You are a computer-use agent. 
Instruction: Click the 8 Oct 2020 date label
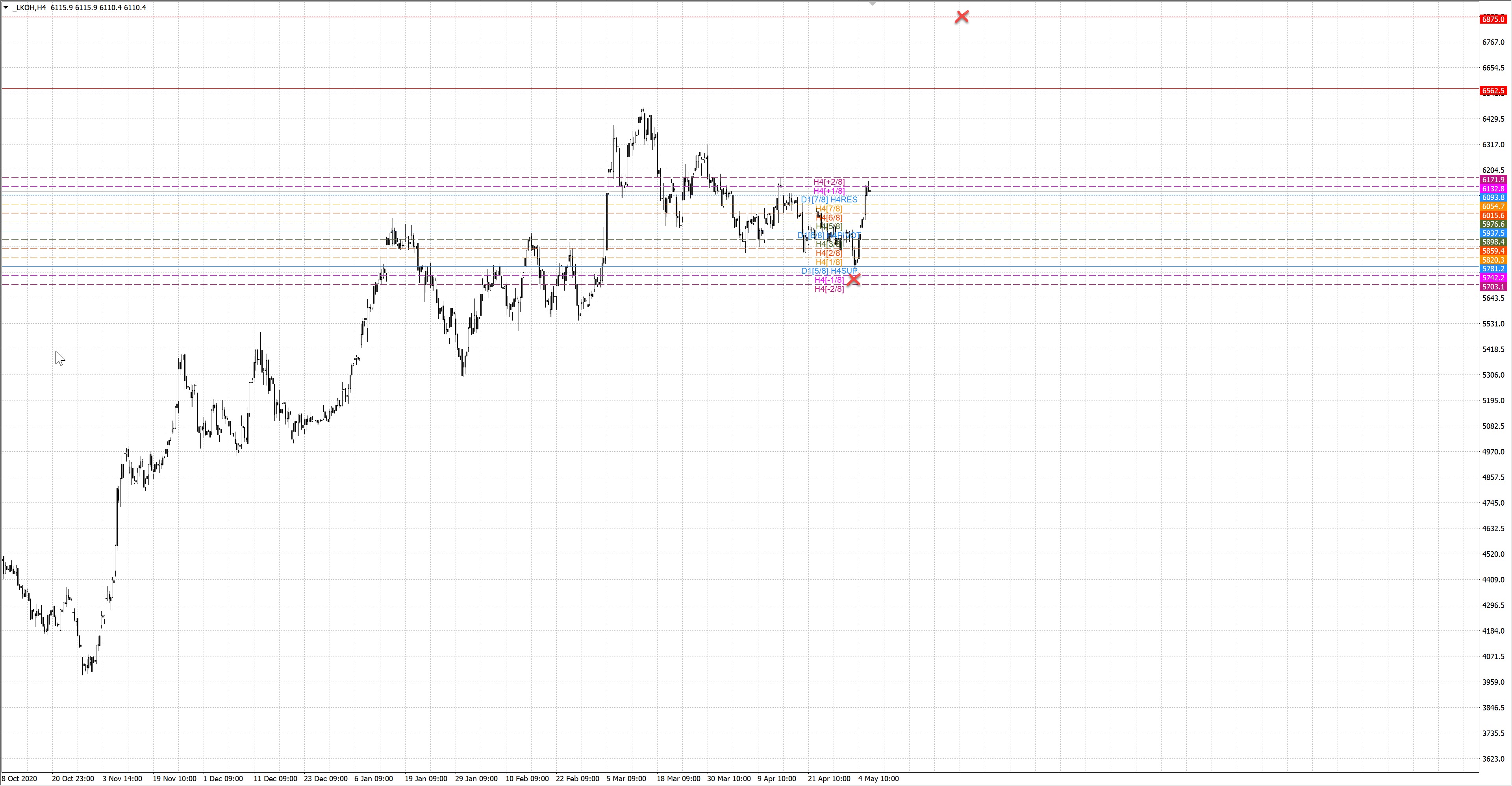[x=20, y=779]
